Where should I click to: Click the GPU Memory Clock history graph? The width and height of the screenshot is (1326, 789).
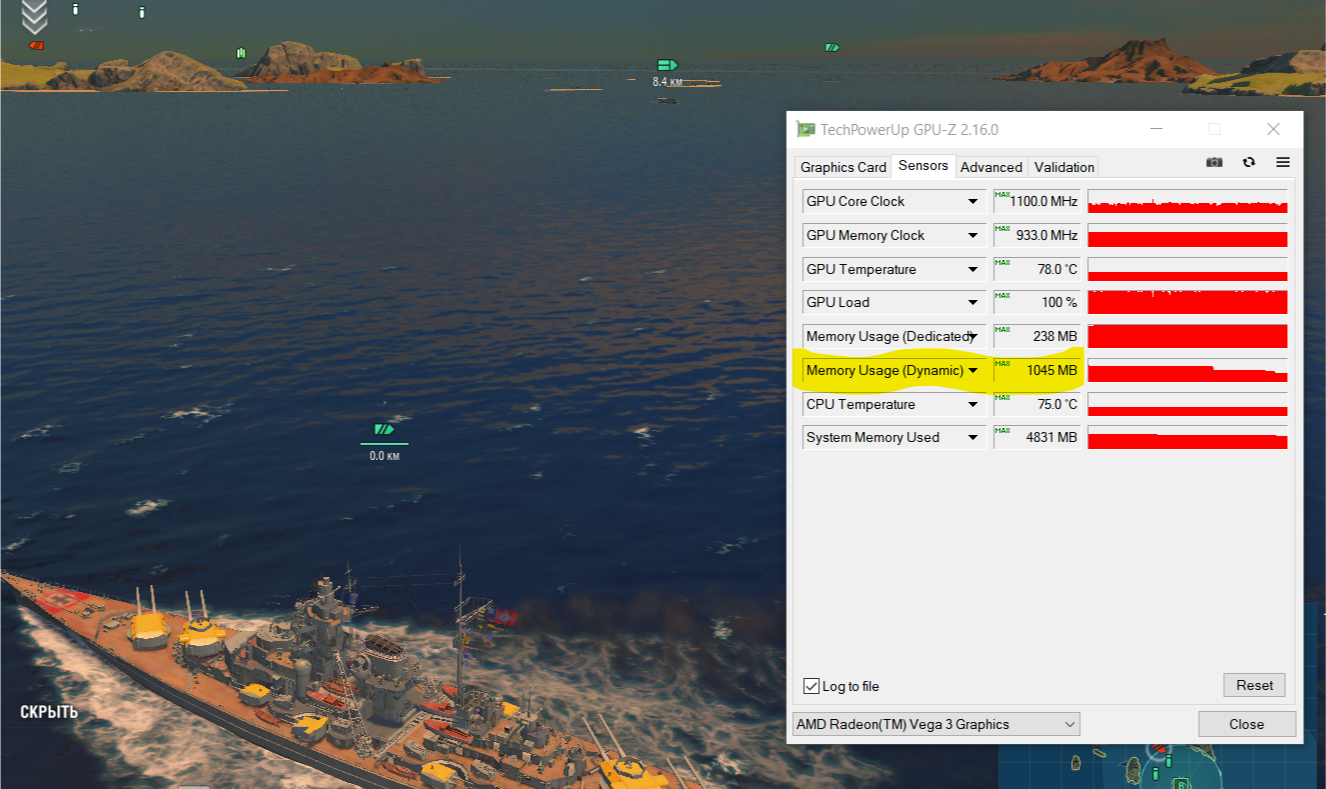tap(1187, 235)
